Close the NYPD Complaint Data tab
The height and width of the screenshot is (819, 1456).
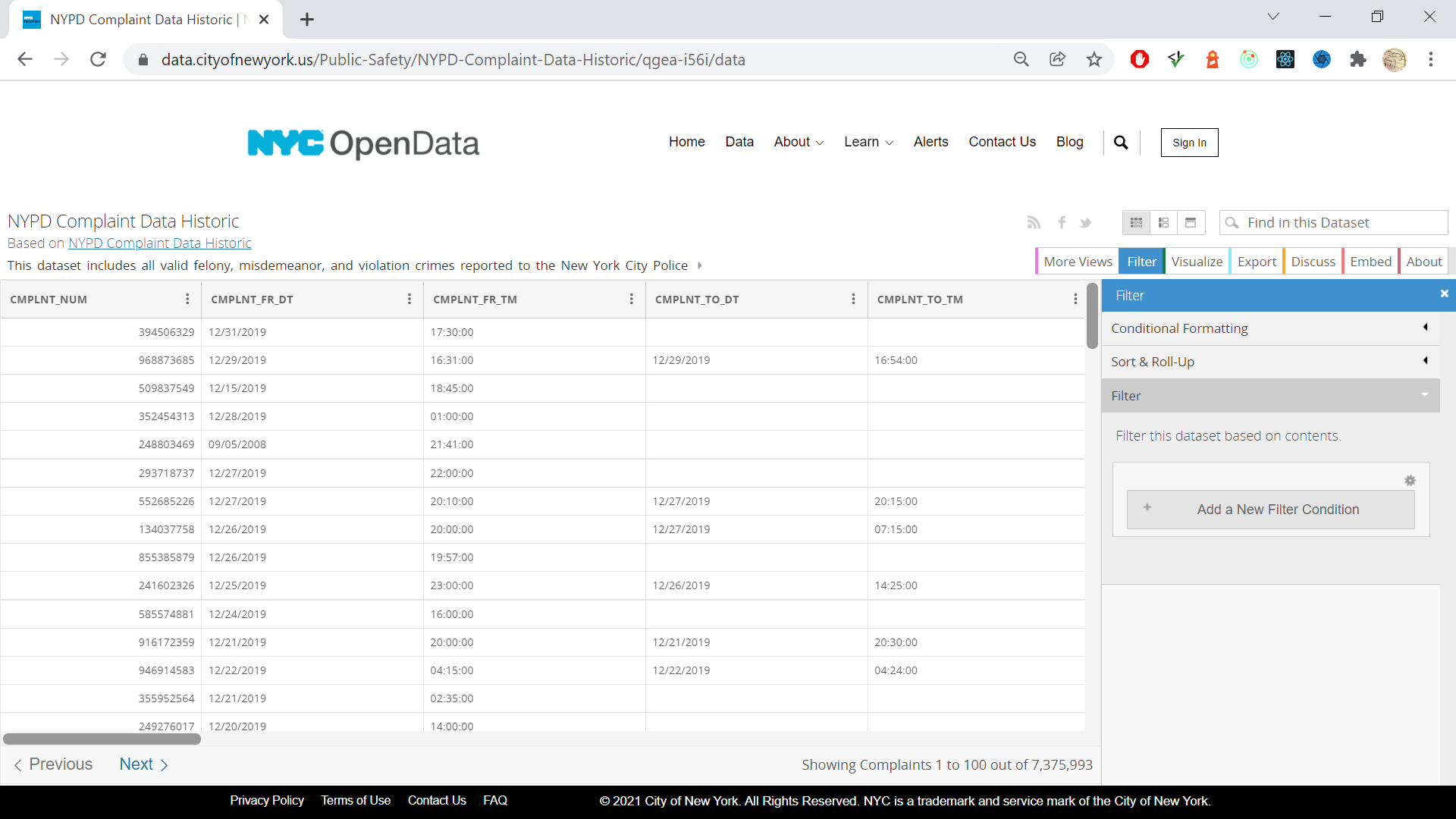(x=264, y=20)
